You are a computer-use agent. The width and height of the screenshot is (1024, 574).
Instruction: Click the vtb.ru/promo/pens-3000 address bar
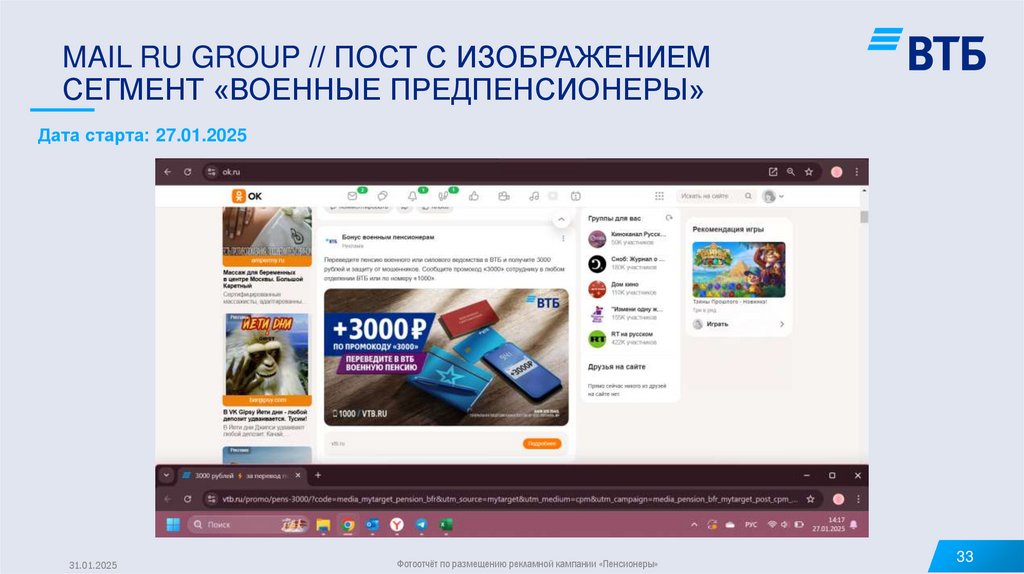coord(509,499)
